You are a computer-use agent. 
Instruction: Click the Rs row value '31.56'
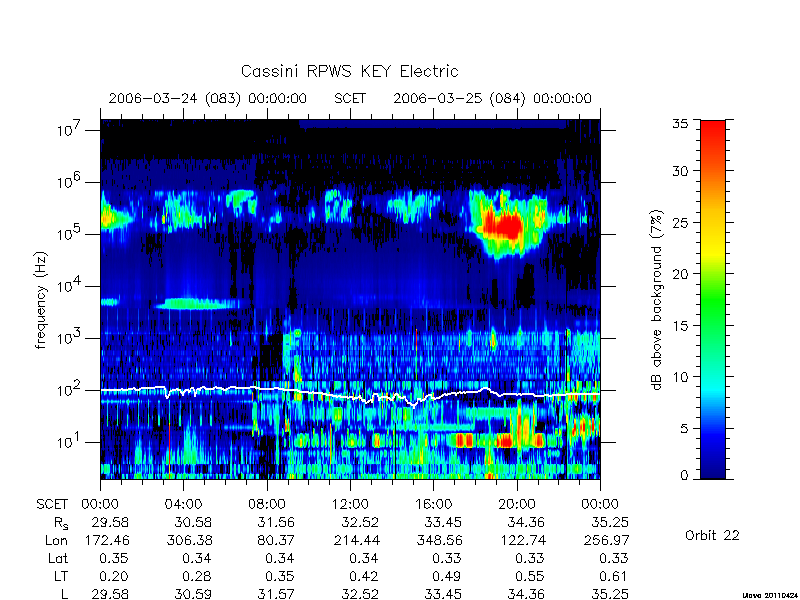coord(276,522)
